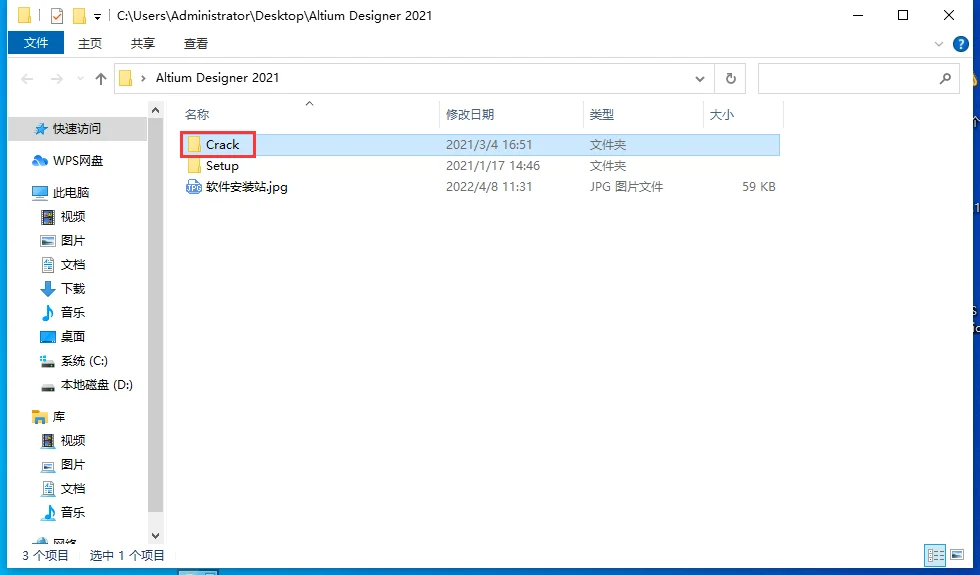Switch to the 主页 ribbon tab

pos(89,43)
